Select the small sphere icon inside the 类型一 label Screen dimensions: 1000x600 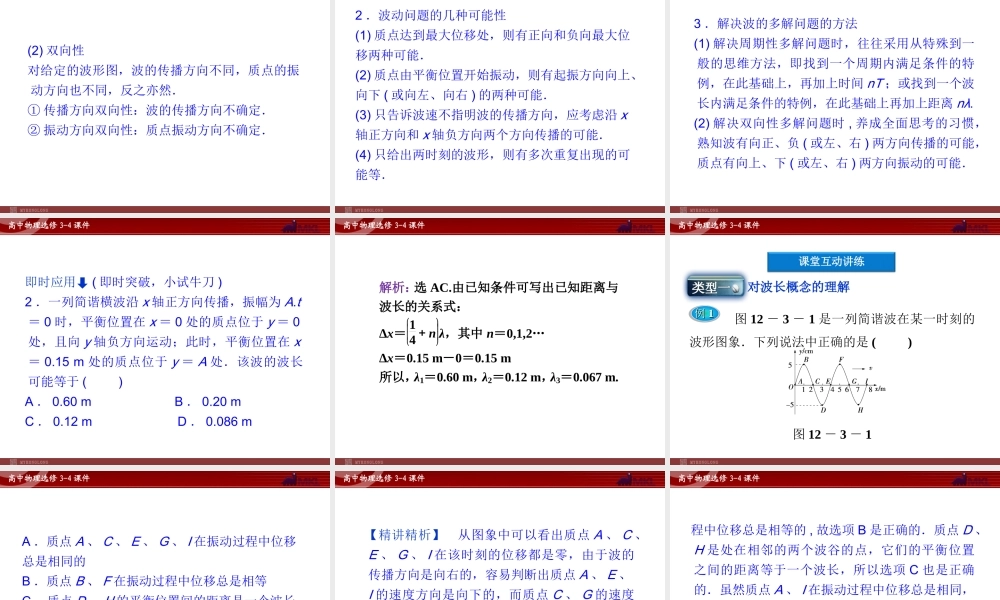pyautogui.click(x=737, y=288)
